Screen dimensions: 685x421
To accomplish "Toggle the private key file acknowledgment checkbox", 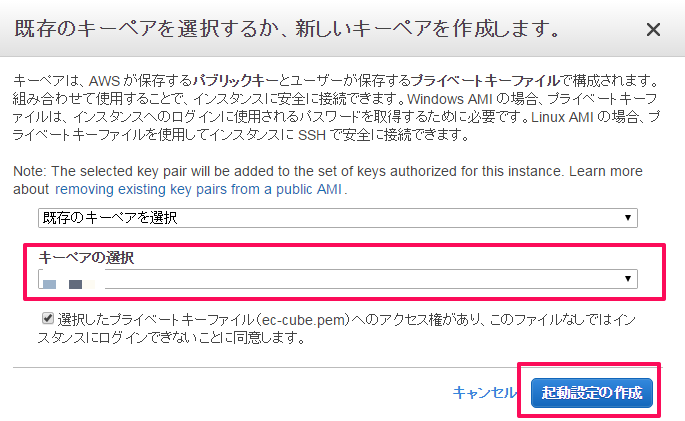I will (x=48, y=318).
